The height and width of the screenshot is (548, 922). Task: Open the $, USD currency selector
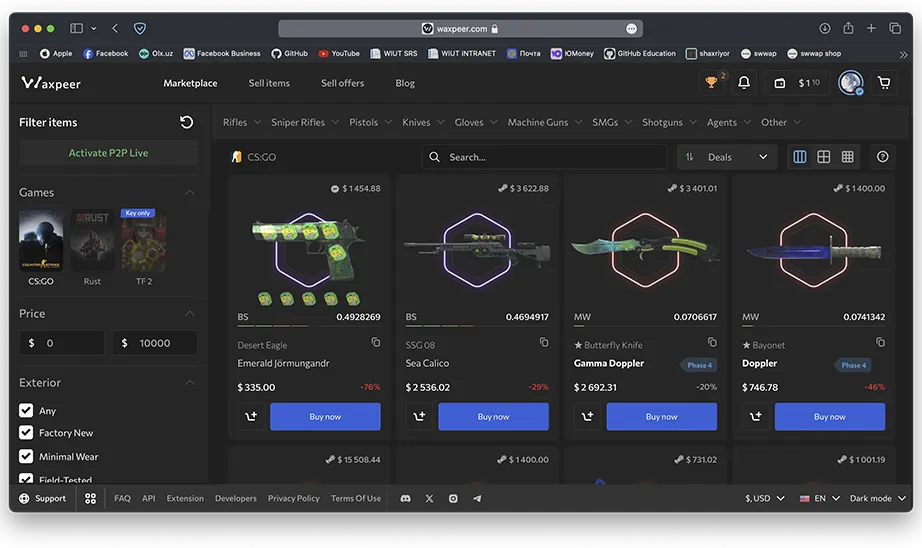[x=764, y=499]
